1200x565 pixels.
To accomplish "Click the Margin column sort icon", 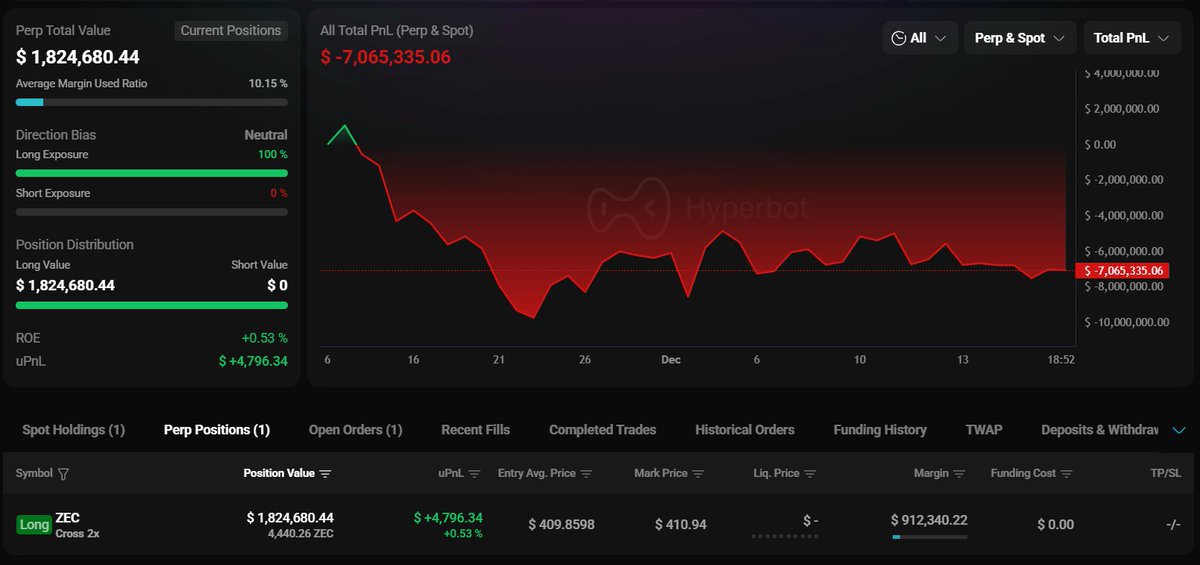I will click(959, 474).
